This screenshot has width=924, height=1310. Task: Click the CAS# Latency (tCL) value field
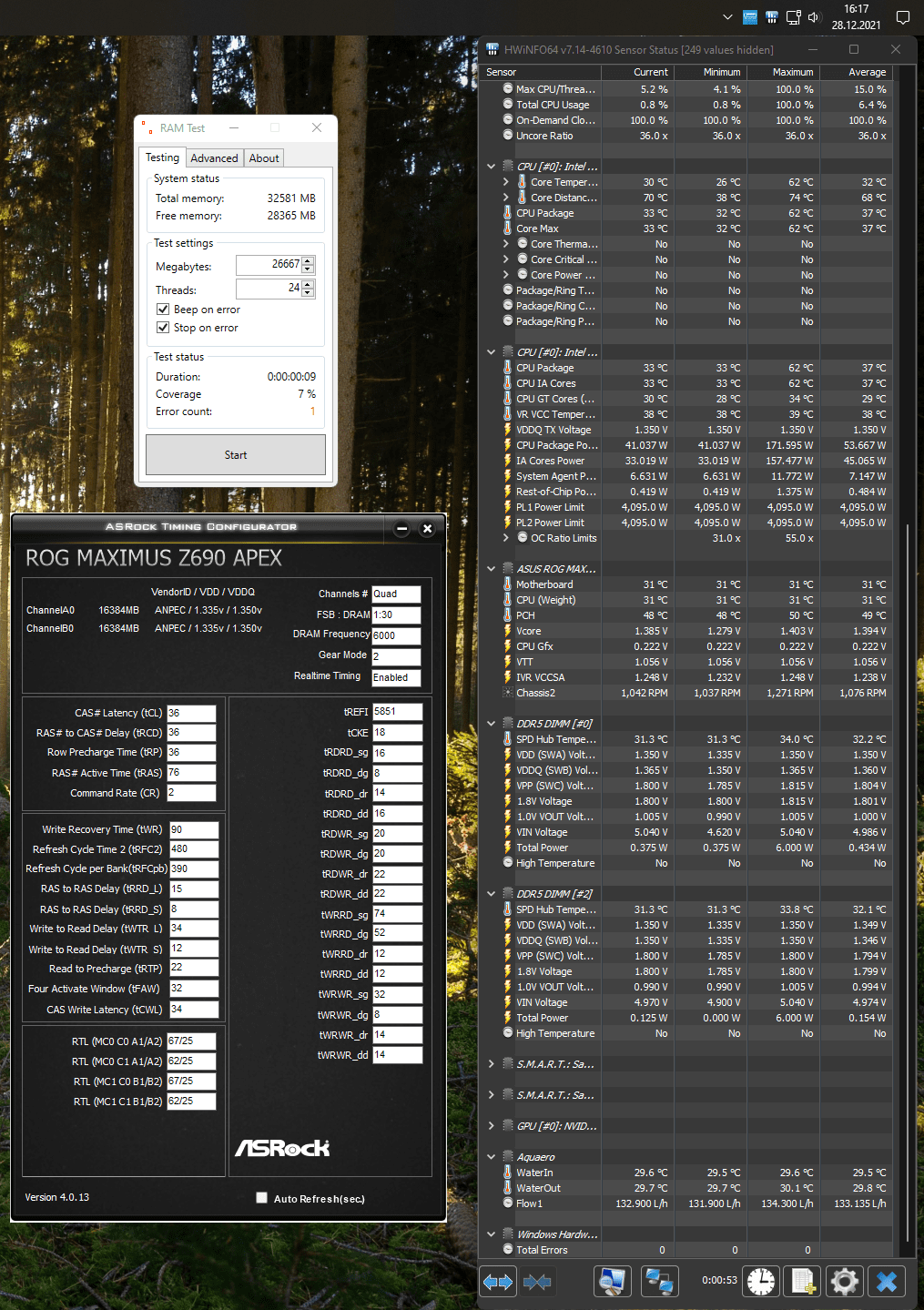(191, 713)
